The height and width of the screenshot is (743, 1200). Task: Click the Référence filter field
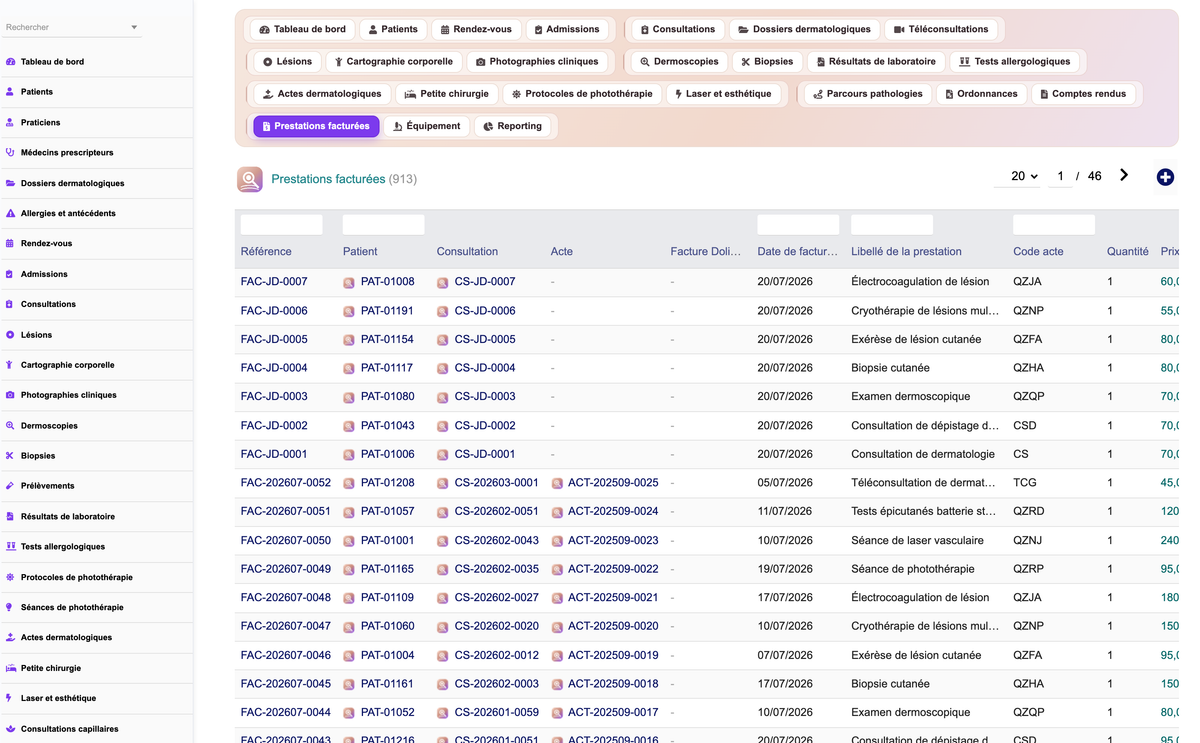pos(282,225)
